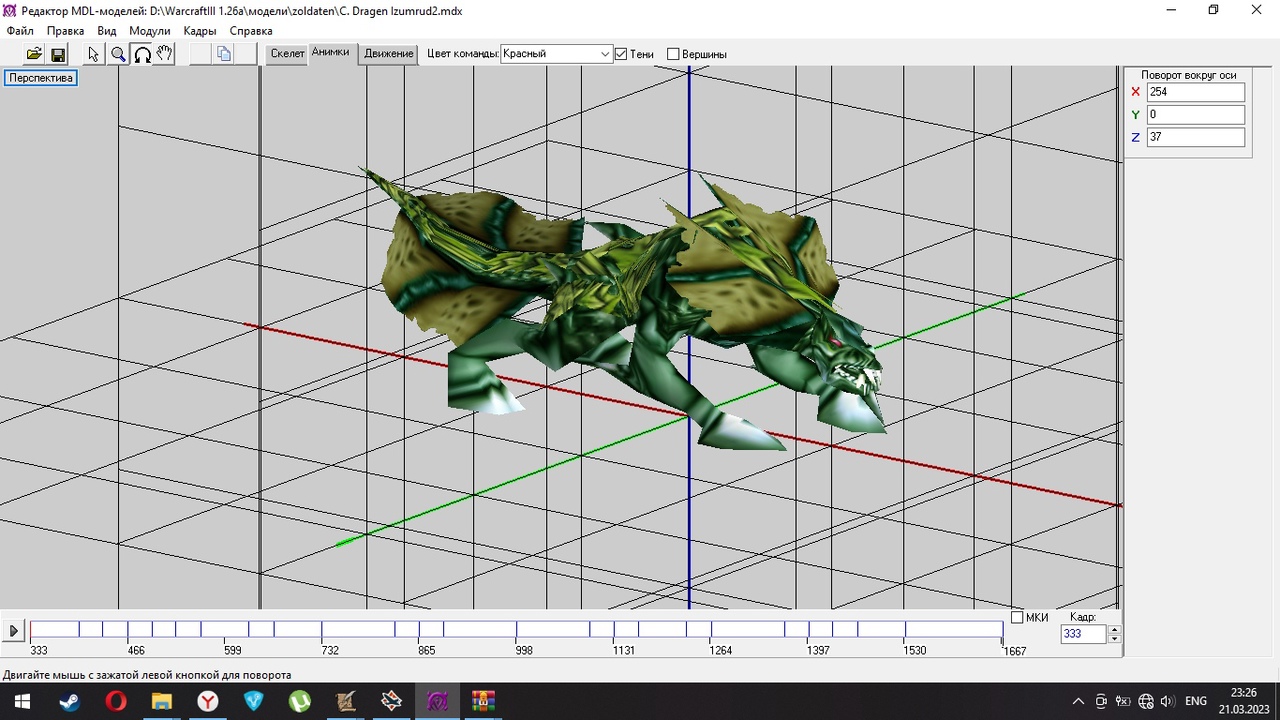Select the arrow pointer tool
This screenshot has width=1280, height=720.
pos(94,54)
